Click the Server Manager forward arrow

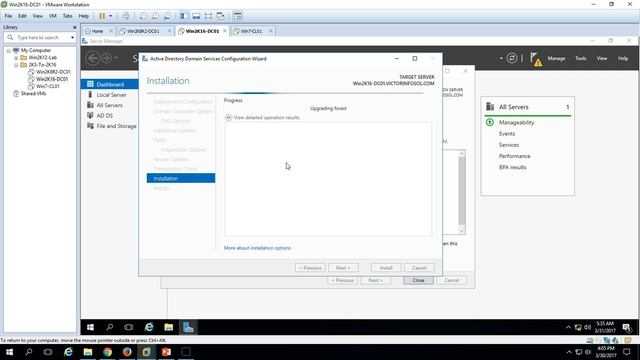click(106, 58)
